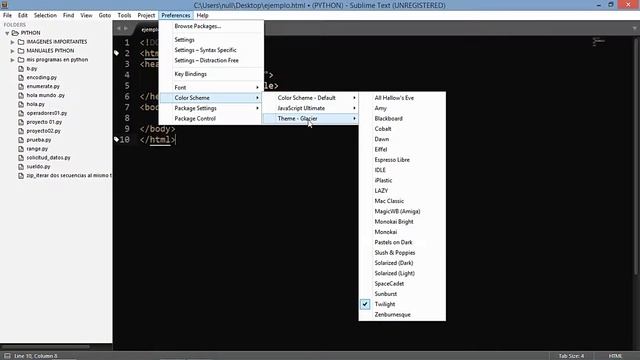The image size is (640, 360).
Task: Open hola mundo .py file
Action: 45,95
